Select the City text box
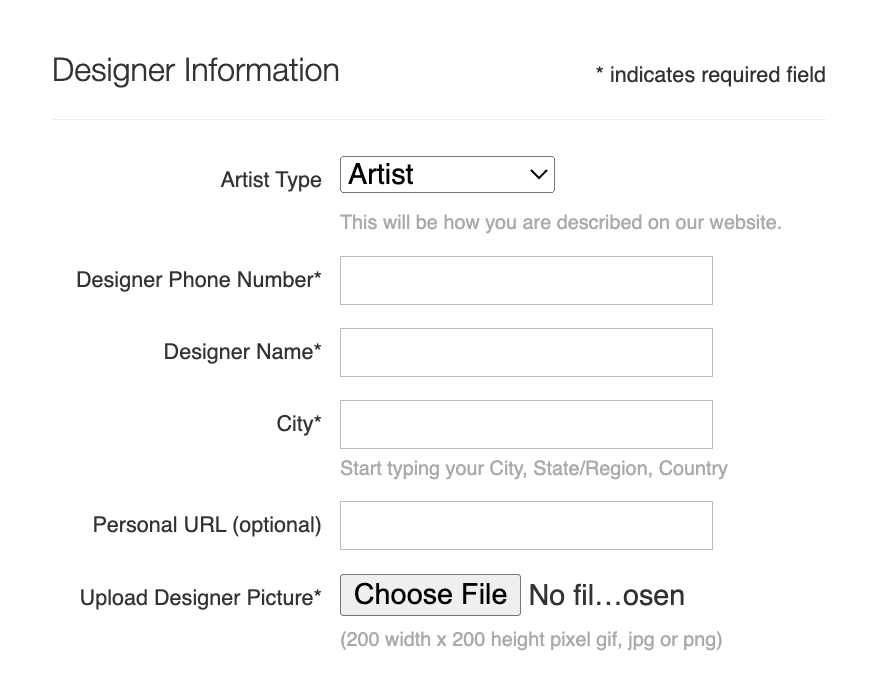Screen dimensions: 888x686 [526, 424]
